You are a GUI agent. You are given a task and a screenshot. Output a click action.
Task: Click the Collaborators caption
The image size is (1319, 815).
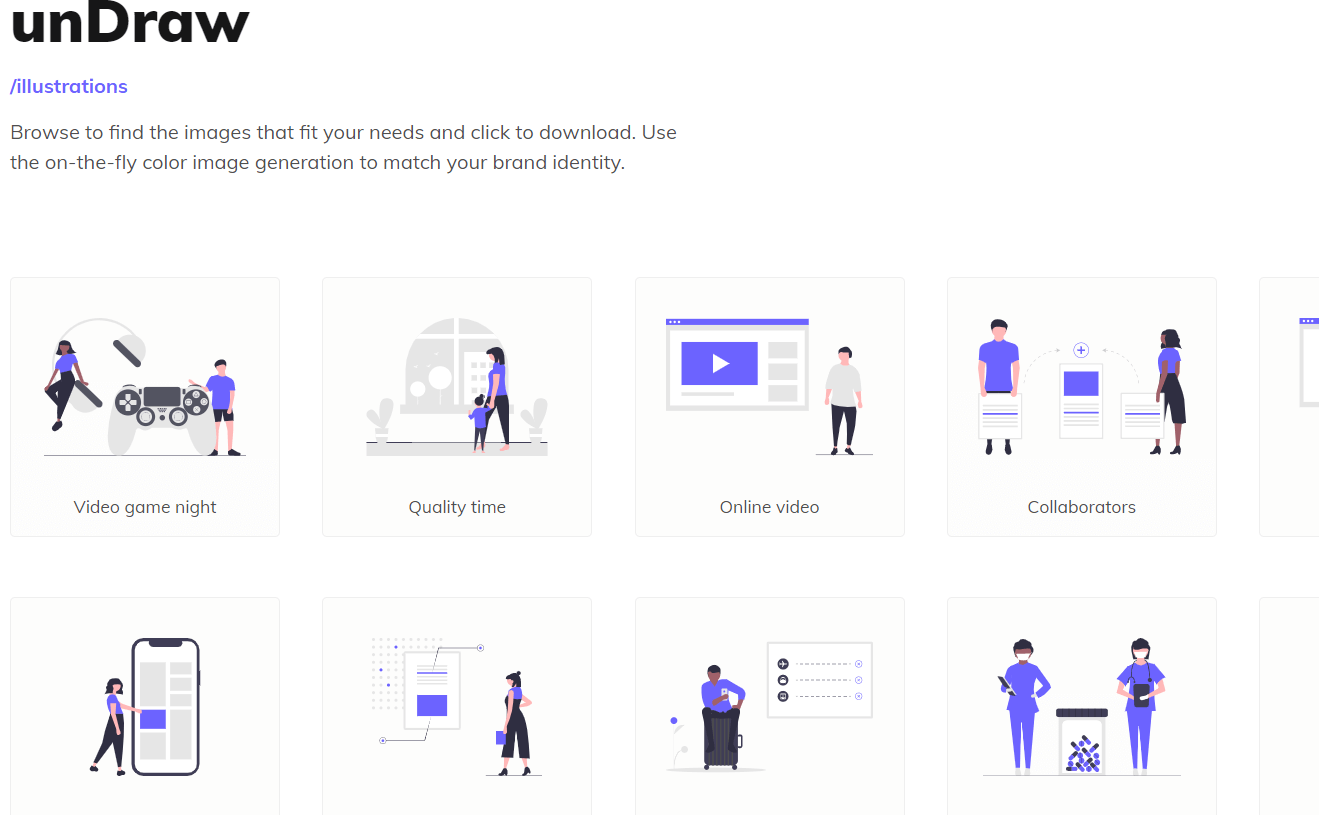[1082, 507]
